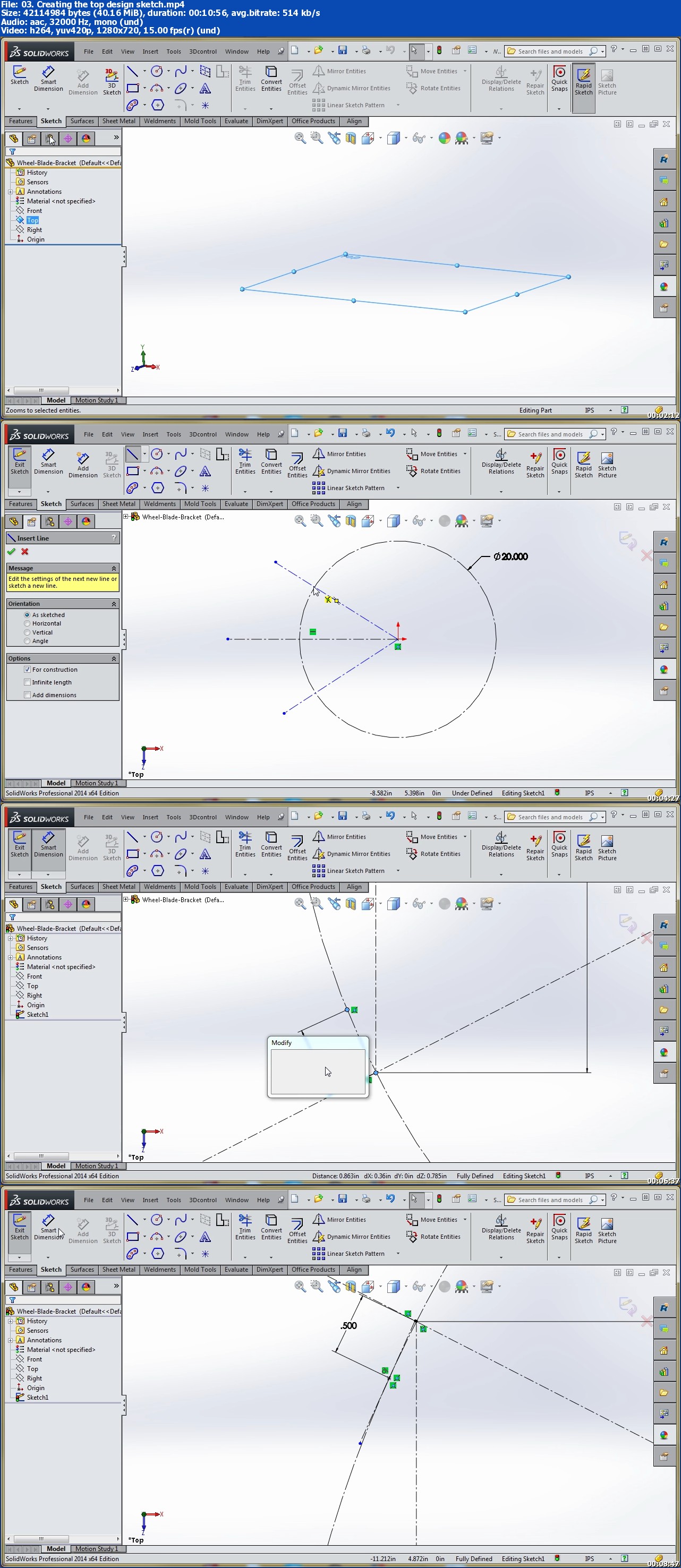Click Edit Appearance color ball in the blue-plane window

tap(445, 138)
